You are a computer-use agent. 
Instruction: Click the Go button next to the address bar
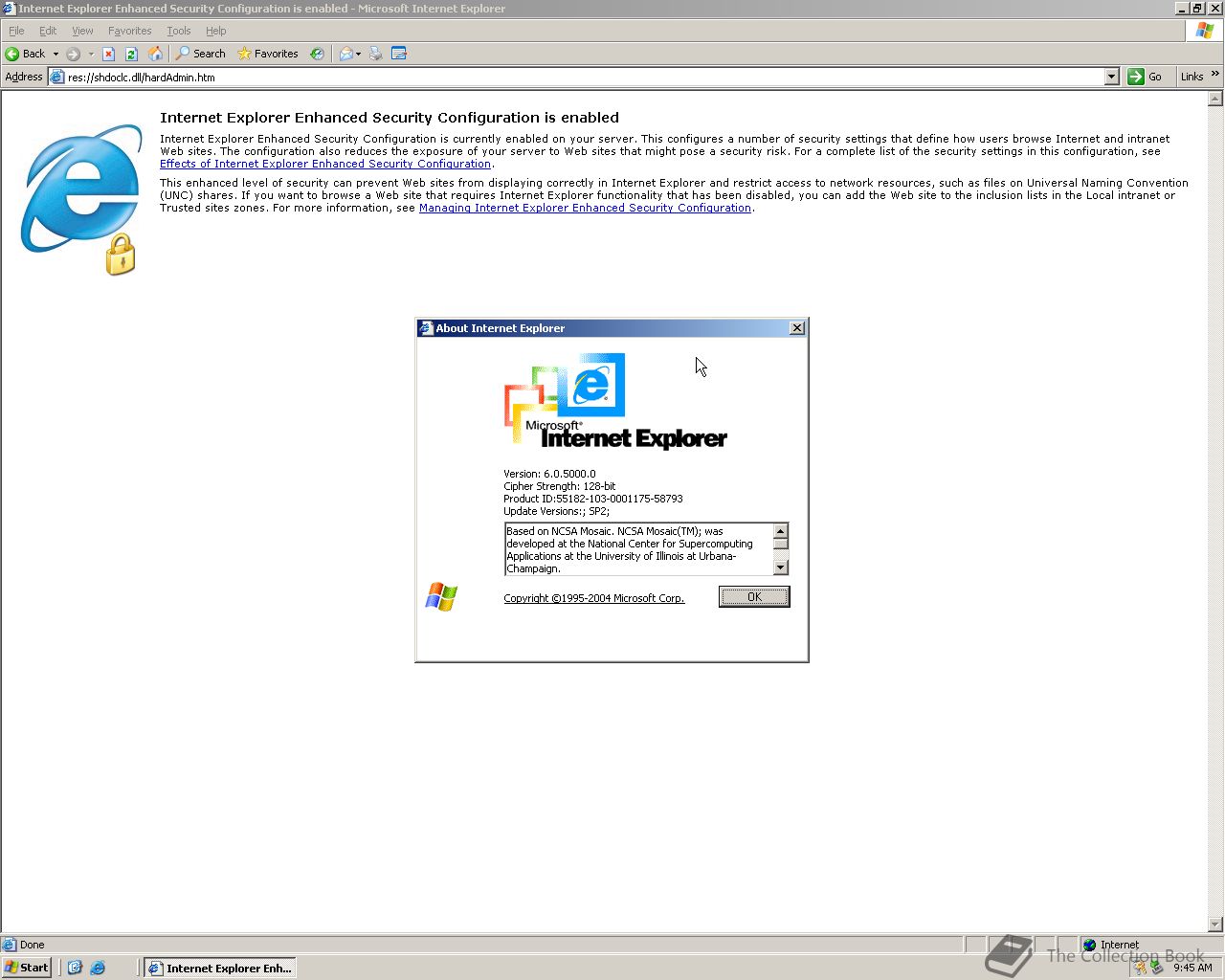coord(1146,77)
